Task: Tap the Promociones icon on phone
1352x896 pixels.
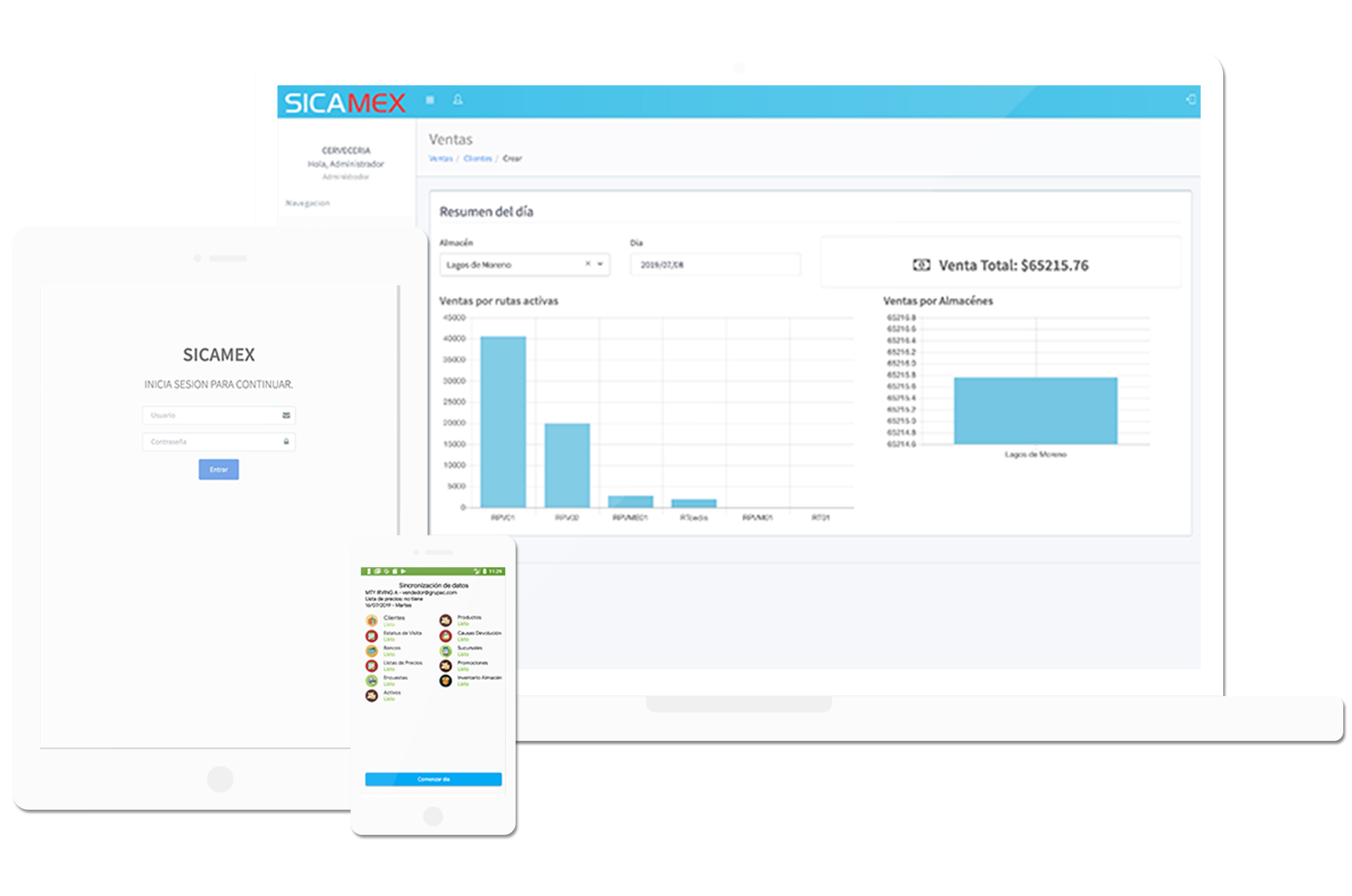Action: (x=446, y=665)
